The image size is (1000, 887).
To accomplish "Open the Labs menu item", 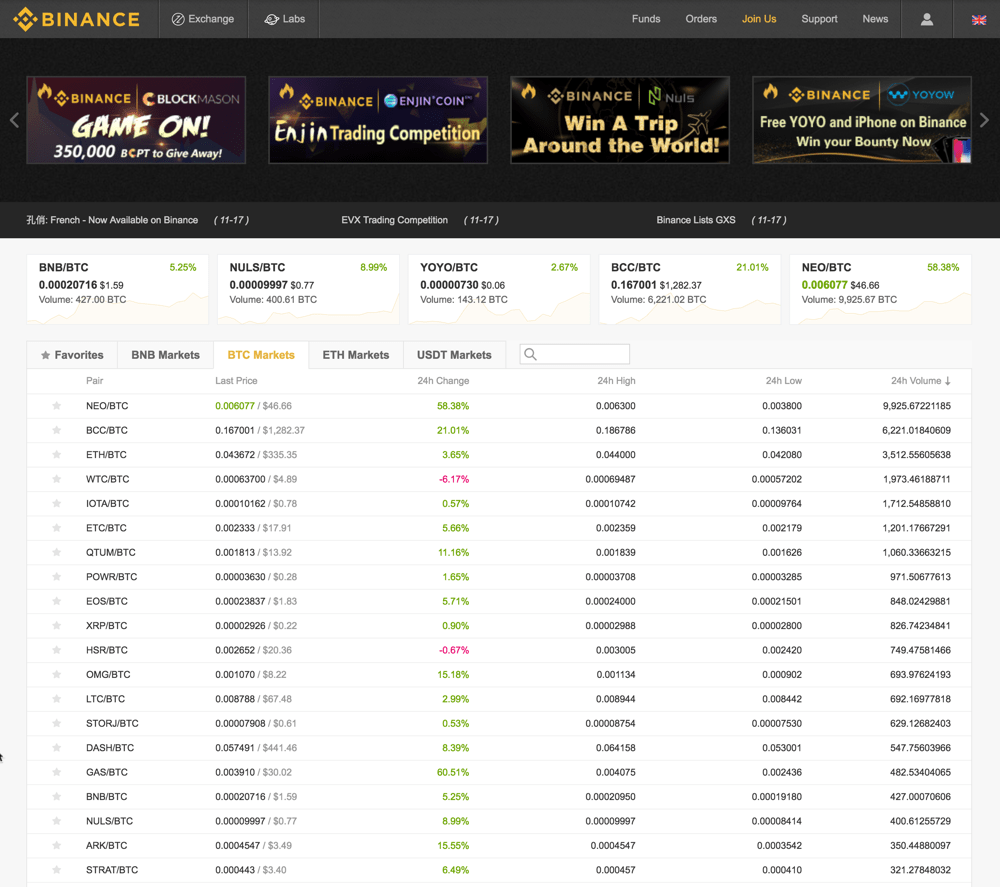I will point(284,19).
